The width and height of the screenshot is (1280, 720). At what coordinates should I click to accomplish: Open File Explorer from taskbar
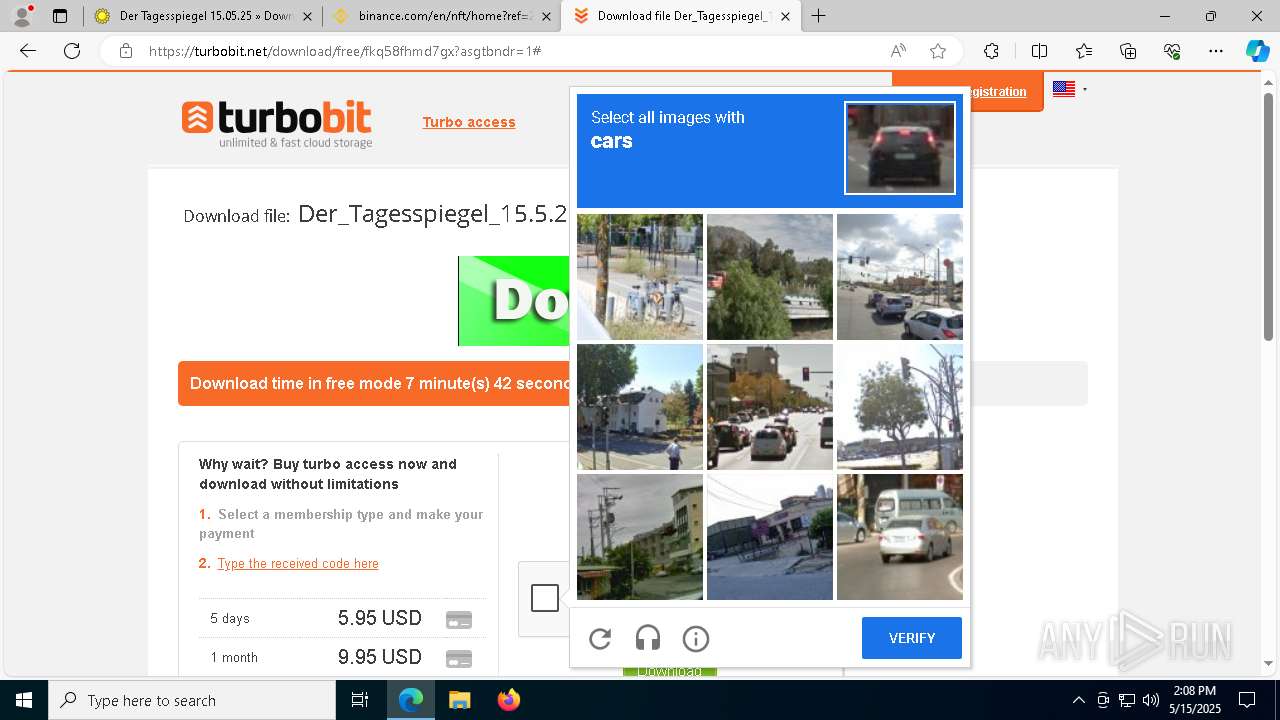pos(459,700)
